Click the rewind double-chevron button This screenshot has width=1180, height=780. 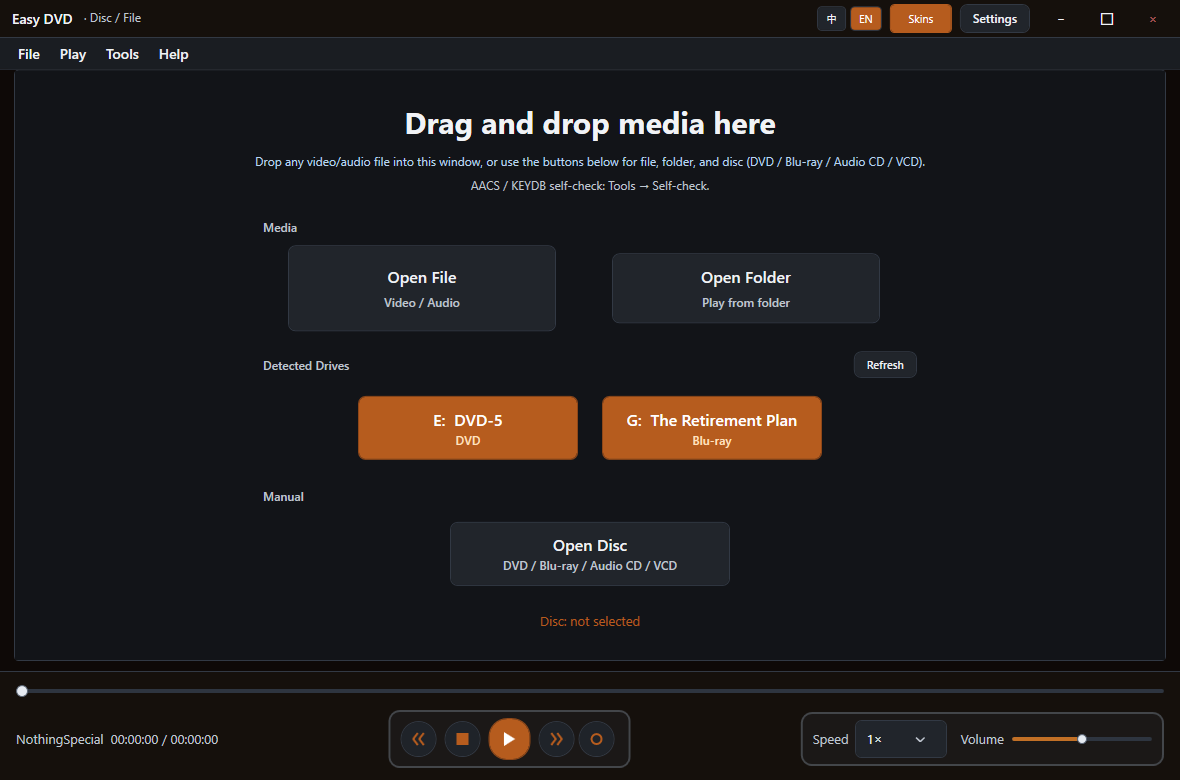418,739
